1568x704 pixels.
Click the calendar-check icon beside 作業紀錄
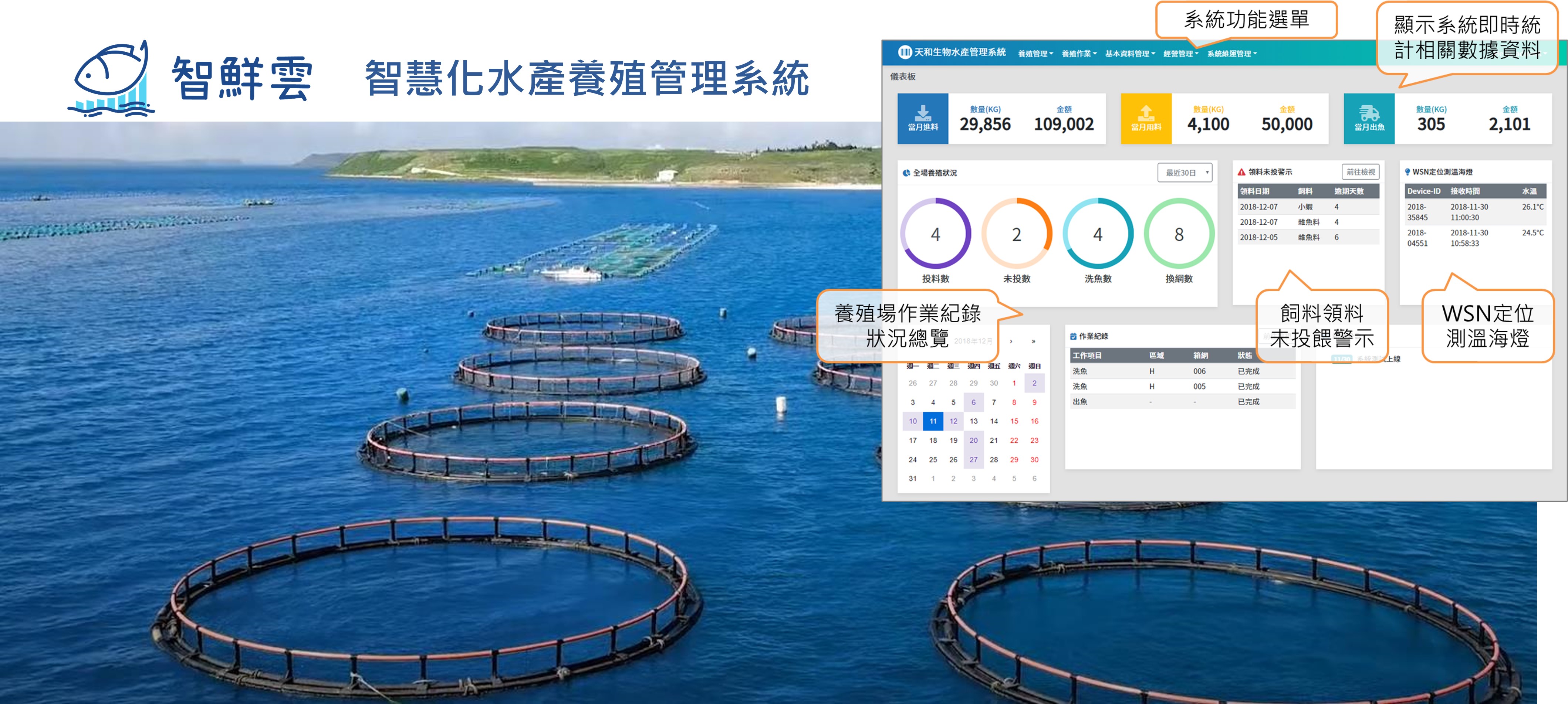[1073, 337]
